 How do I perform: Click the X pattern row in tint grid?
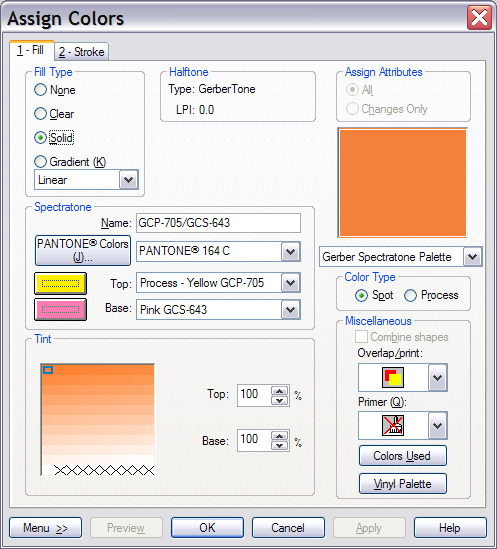point(104,470)
